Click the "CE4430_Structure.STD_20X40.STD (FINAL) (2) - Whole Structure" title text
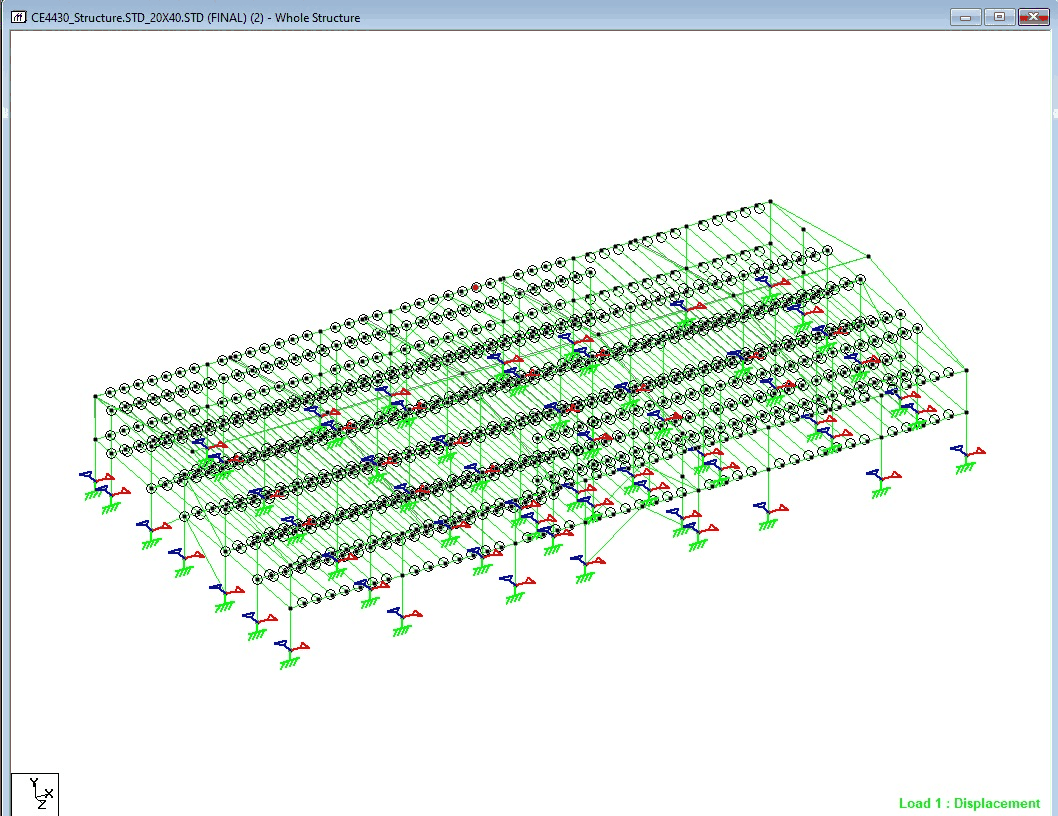This screenshot has width=1058, height=816. 196,18
